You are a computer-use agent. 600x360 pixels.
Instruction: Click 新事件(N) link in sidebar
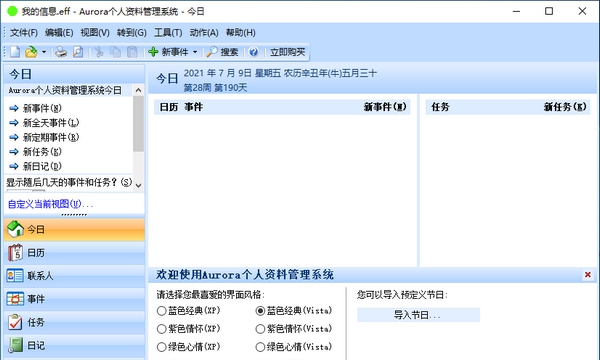42,108
